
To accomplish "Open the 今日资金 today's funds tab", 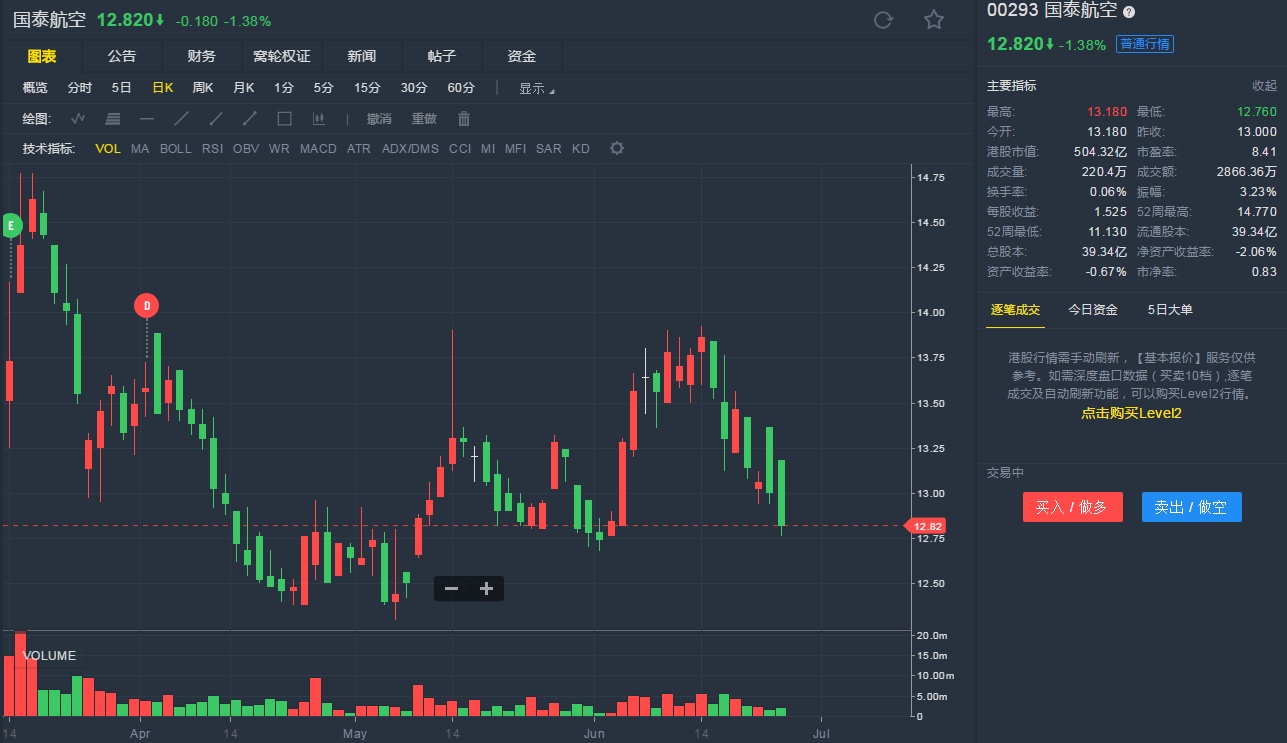I will pyautogui.click(x=1093, y=310).
